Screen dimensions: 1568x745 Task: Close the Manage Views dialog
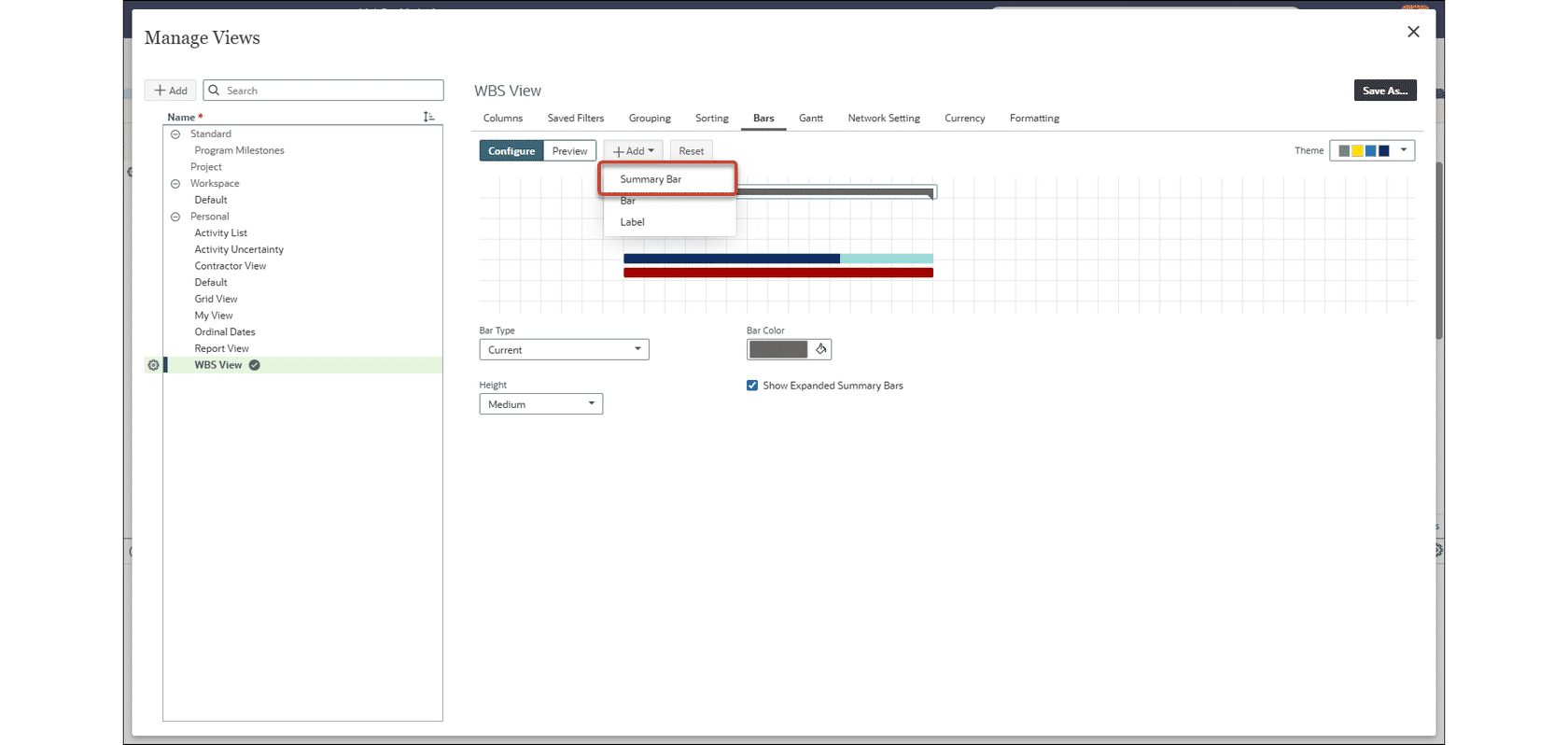(x=1413, y=32)
